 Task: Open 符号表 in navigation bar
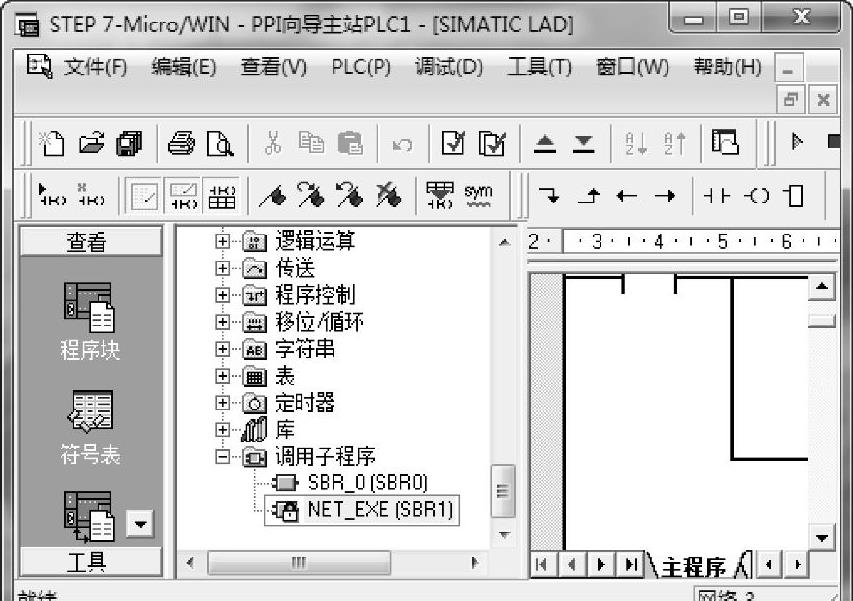(90, 427)
